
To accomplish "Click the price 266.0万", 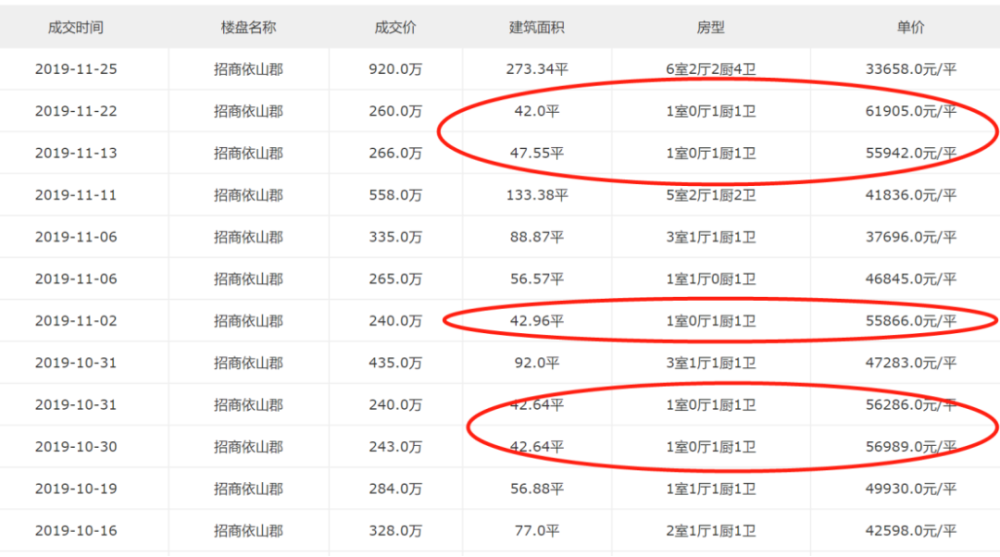I will pos(395,153).
